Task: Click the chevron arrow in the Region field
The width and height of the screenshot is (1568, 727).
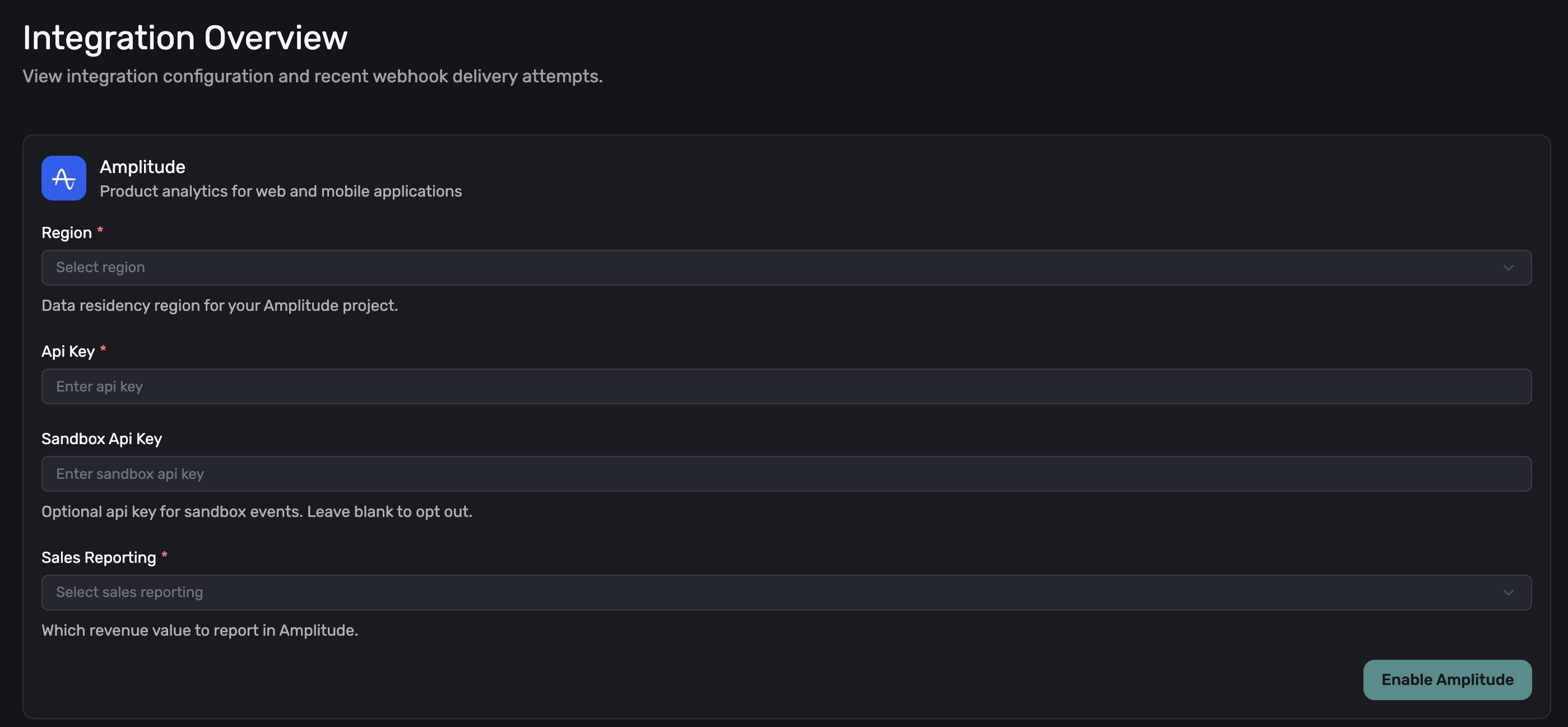Action: pyautogui.click(x=1507, y=268)
